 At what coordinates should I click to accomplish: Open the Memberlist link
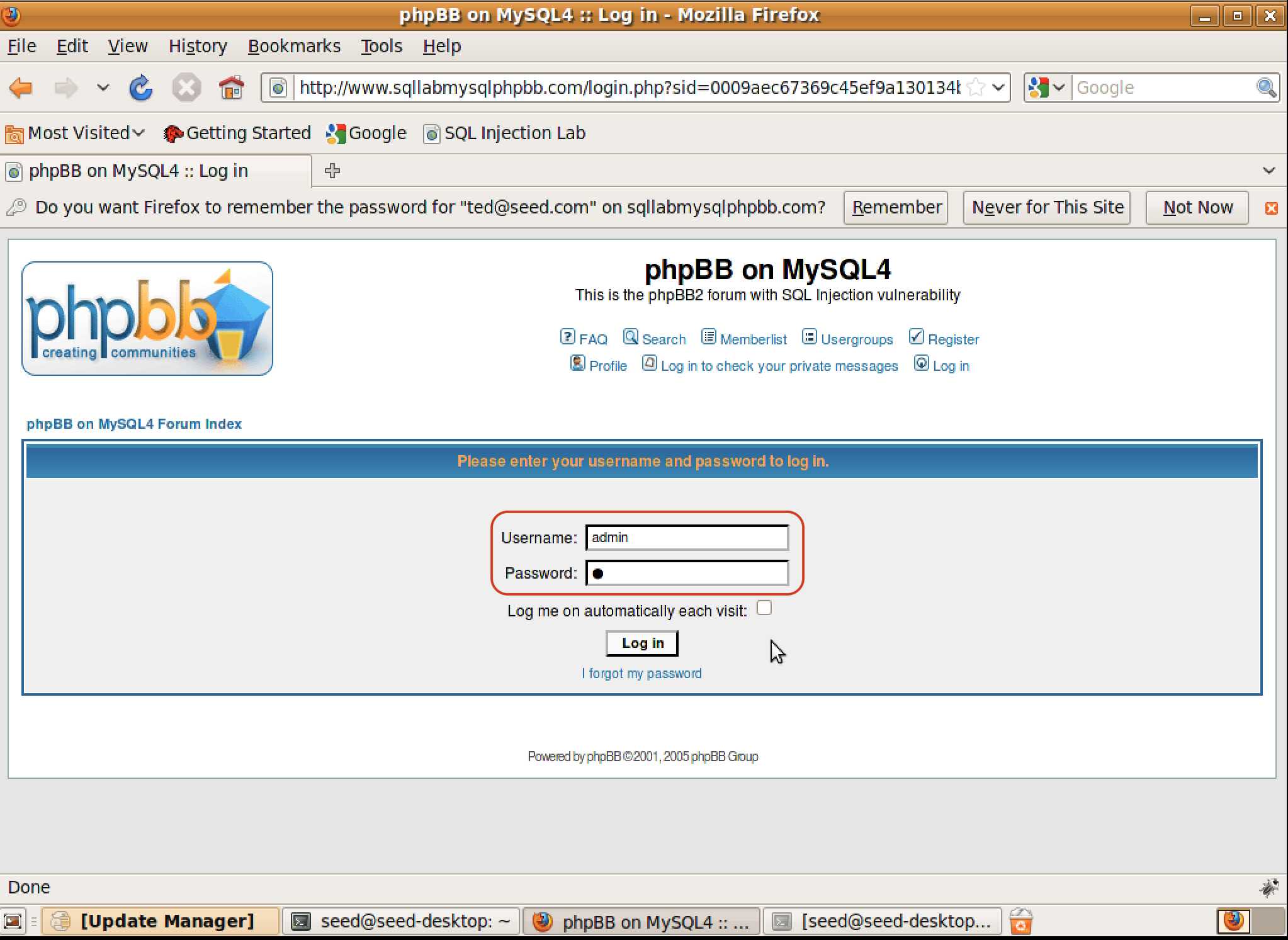pos(754,339)
